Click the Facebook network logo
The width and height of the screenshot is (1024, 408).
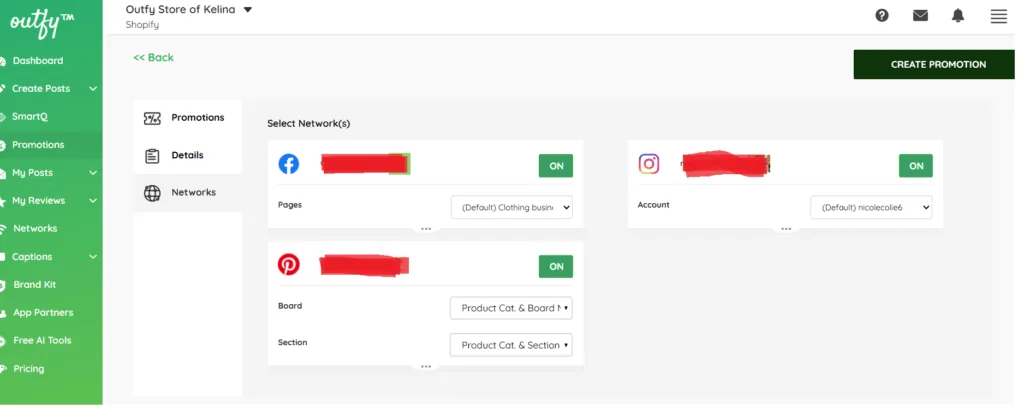(288, 165)
